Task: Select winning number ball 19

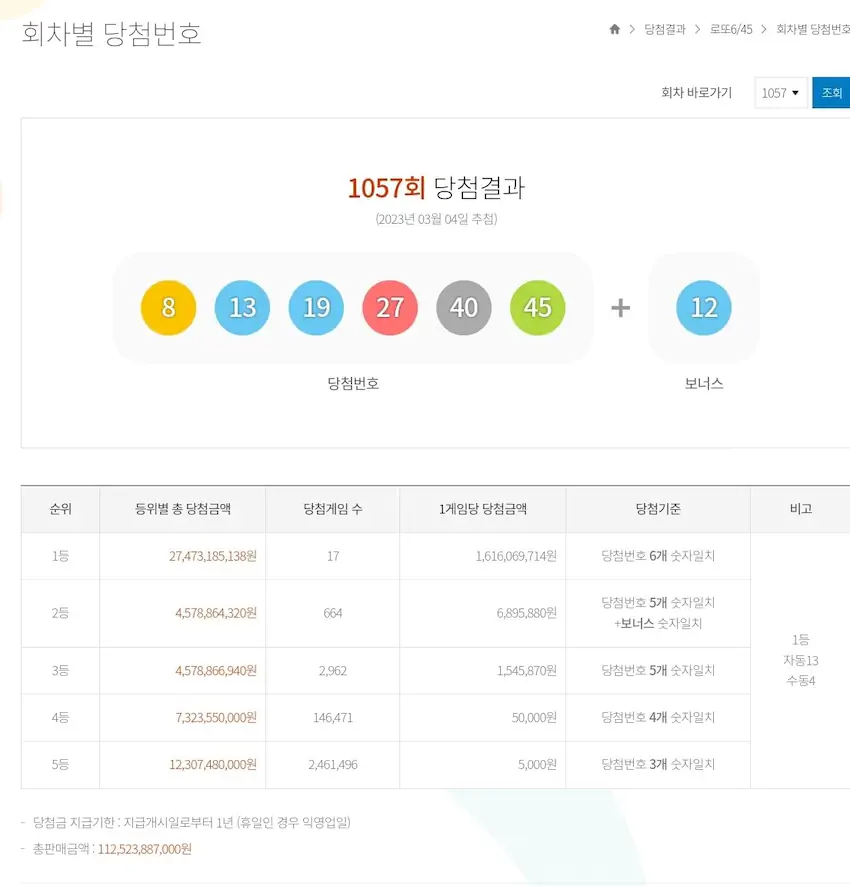Action: [x=316, y=308]
